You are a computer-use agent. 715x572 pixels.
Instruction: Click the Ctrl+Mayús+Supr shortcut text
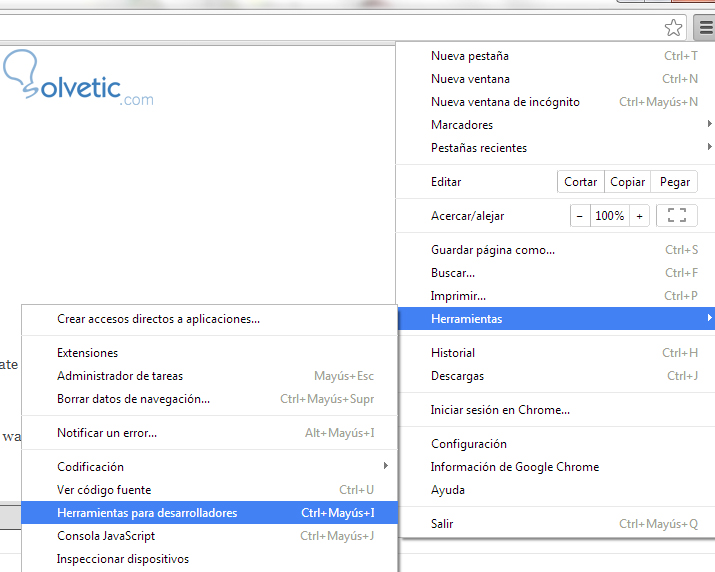[327, 399]
